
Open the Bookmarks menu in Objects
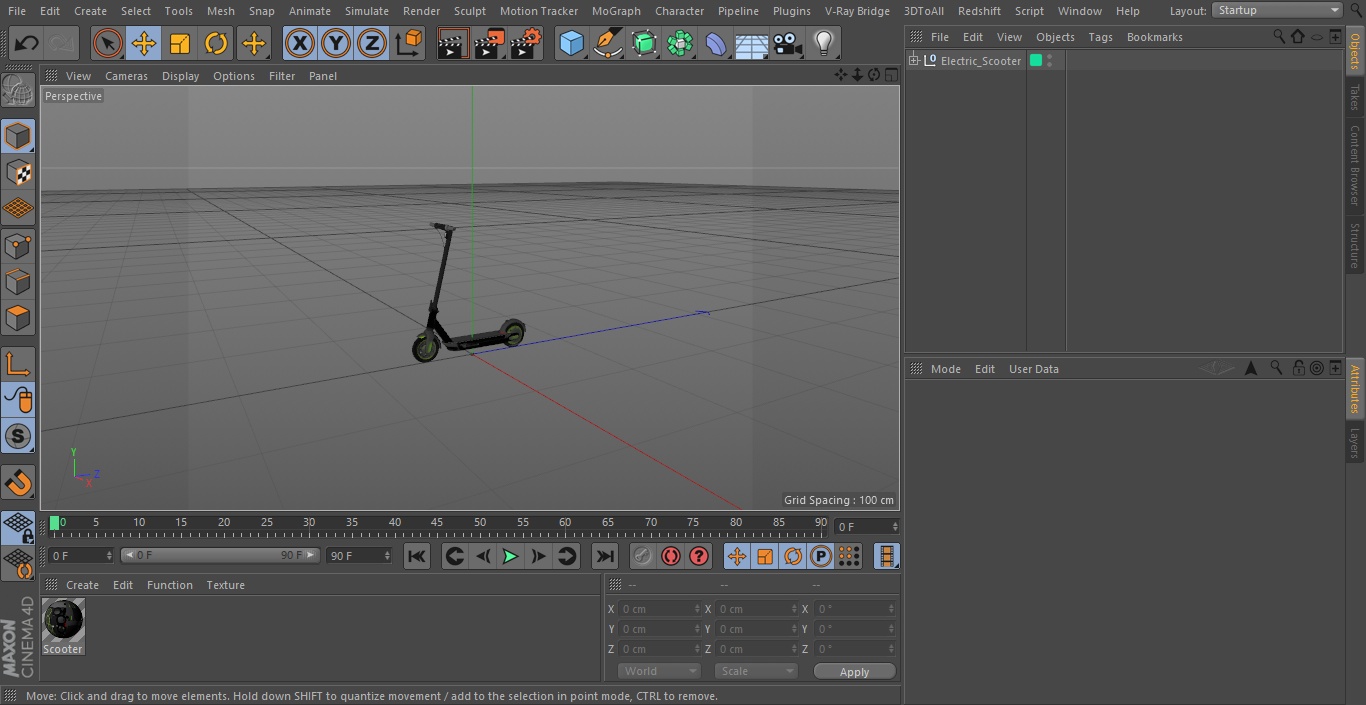pos(1154,37)
